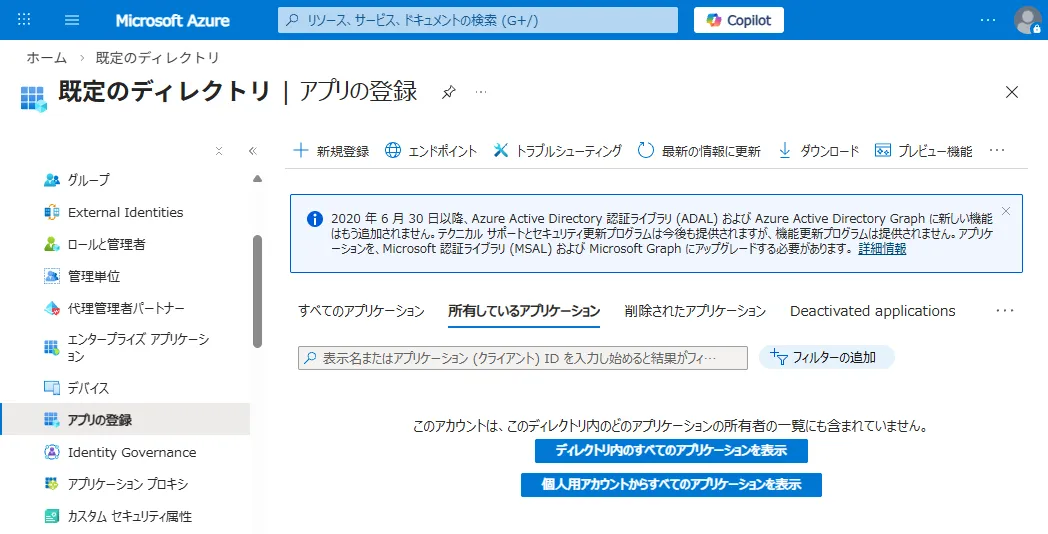Open カスタム セキュリティ属性 in sidebar

[x=130, y=517]
